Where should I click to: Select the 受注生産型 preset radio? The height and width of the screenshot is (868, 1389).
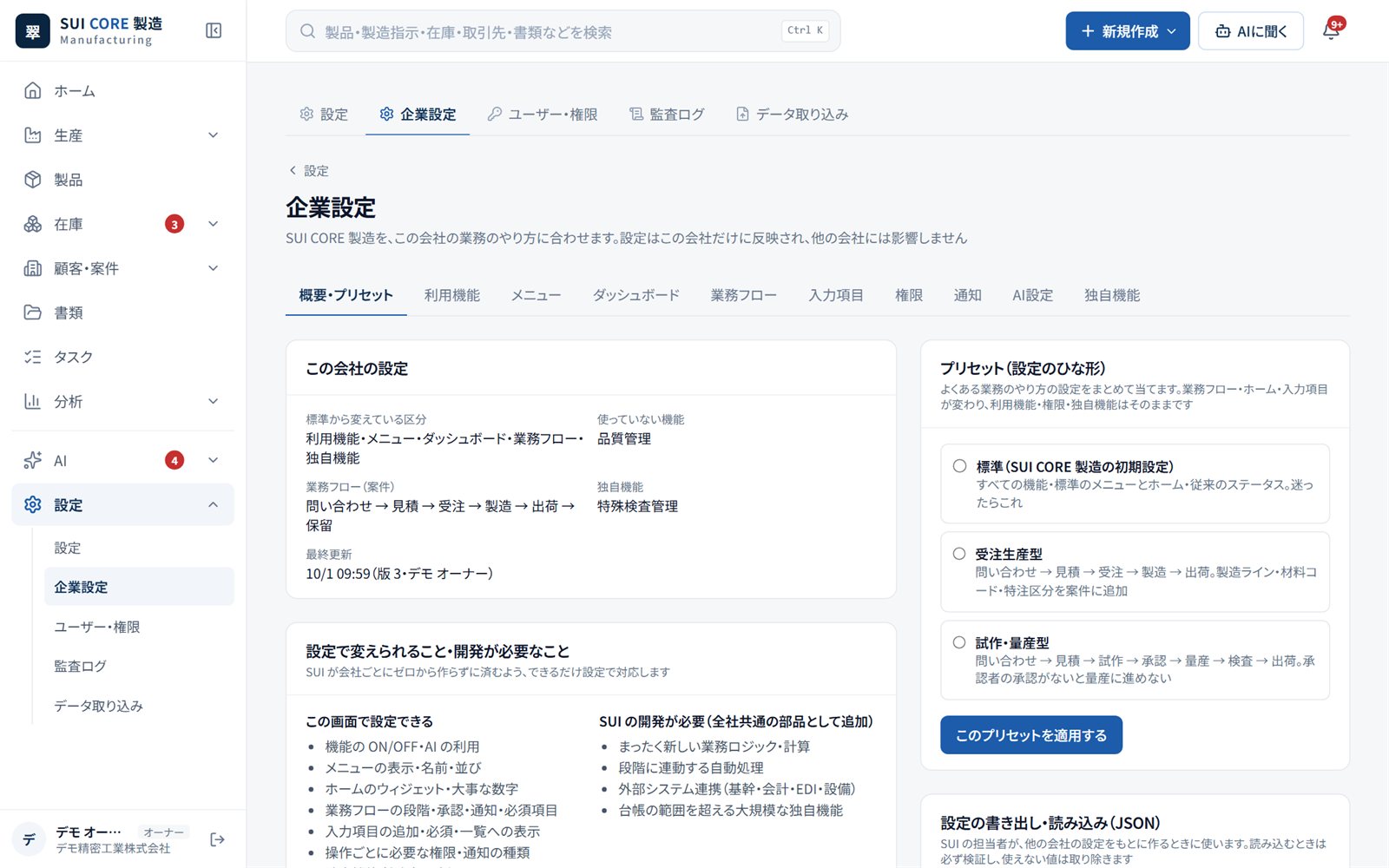point(959,554)
